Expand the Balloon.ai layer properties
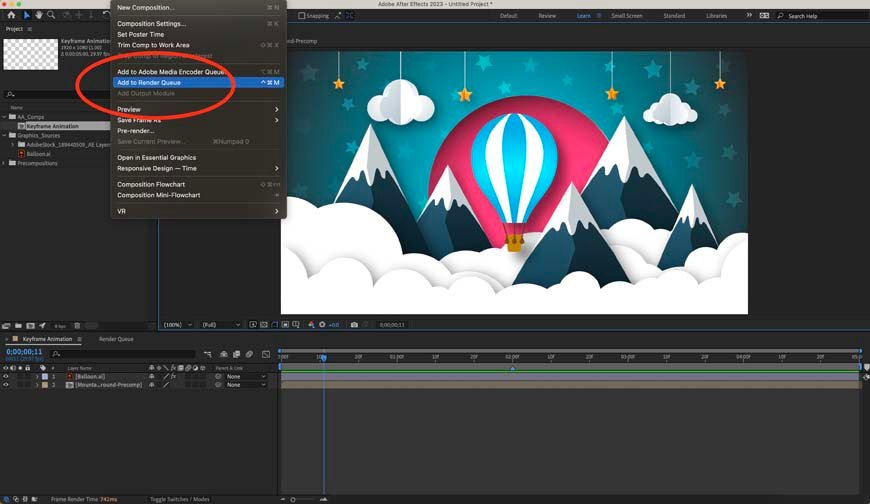 point(37,376)
